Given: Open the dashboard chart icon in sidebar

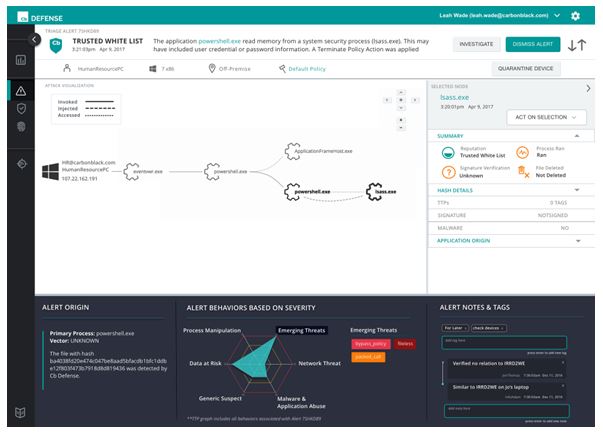Looking at the screenshot, I should (21, 60).
